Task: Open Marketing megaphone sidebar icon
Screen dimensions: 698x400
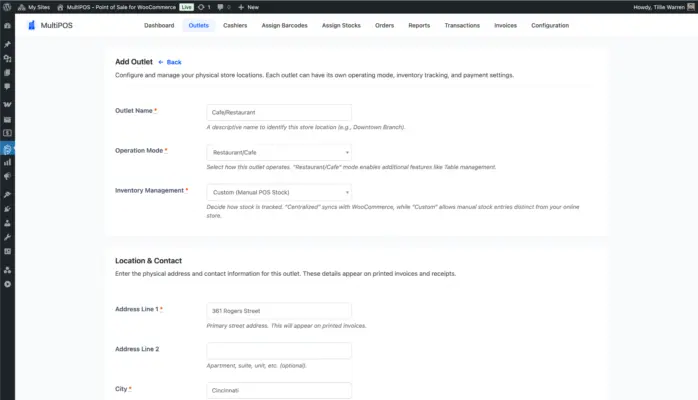Action: tap(7, 177)
